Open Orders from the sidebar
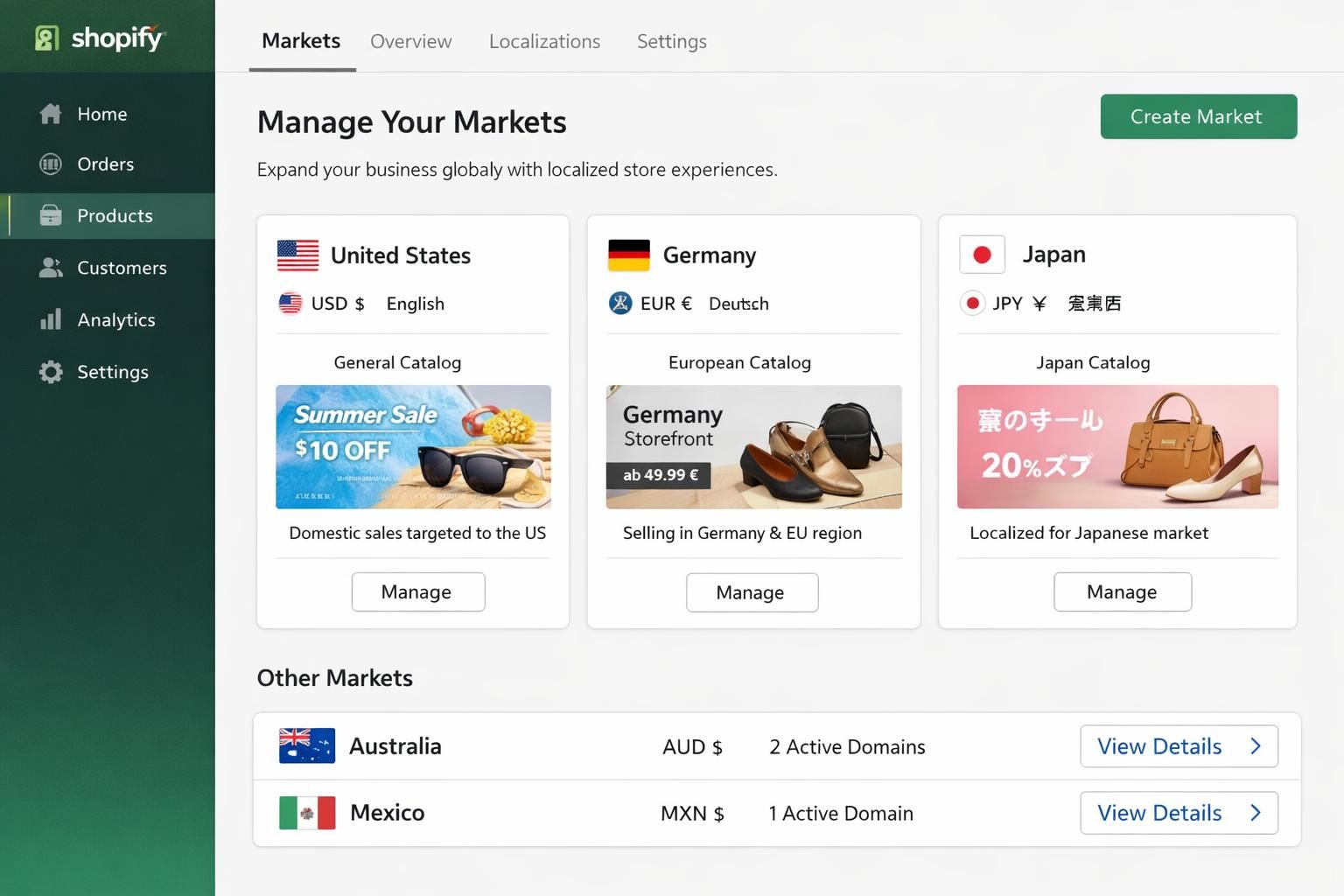 51,164
